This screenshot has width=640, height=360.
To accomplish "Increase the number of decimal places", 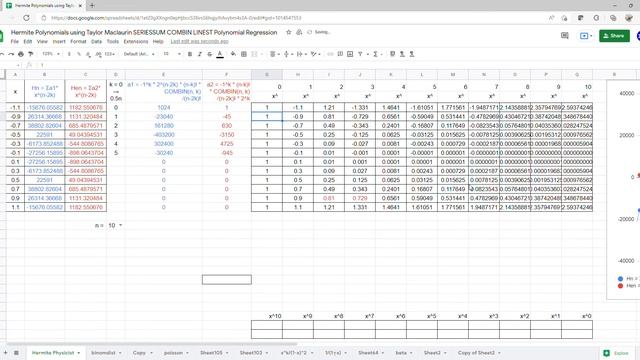I will [98, 54].
